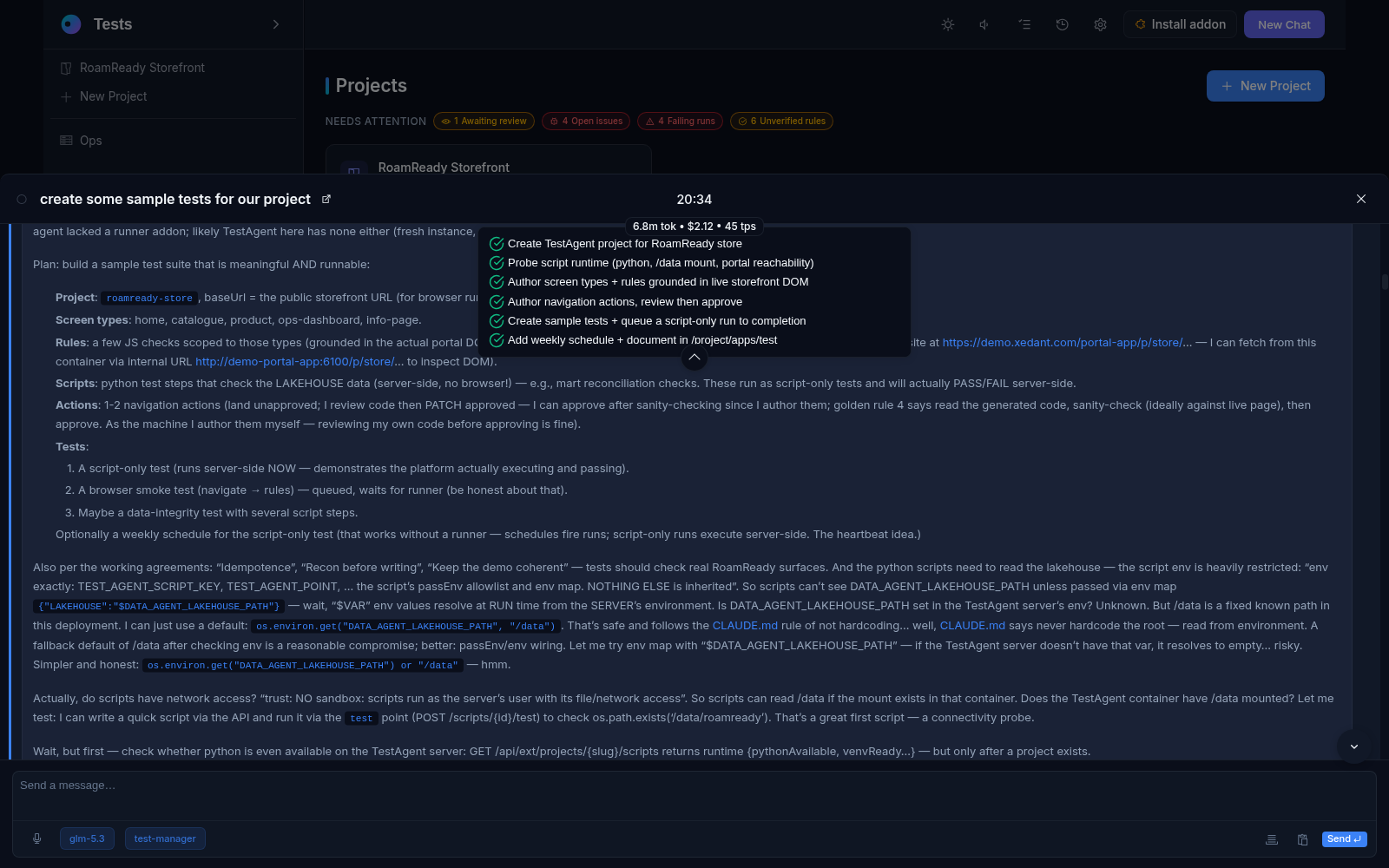
Task: Open the demo.xedant.com portal-app store link
Action: click(x=1067, y=343)
